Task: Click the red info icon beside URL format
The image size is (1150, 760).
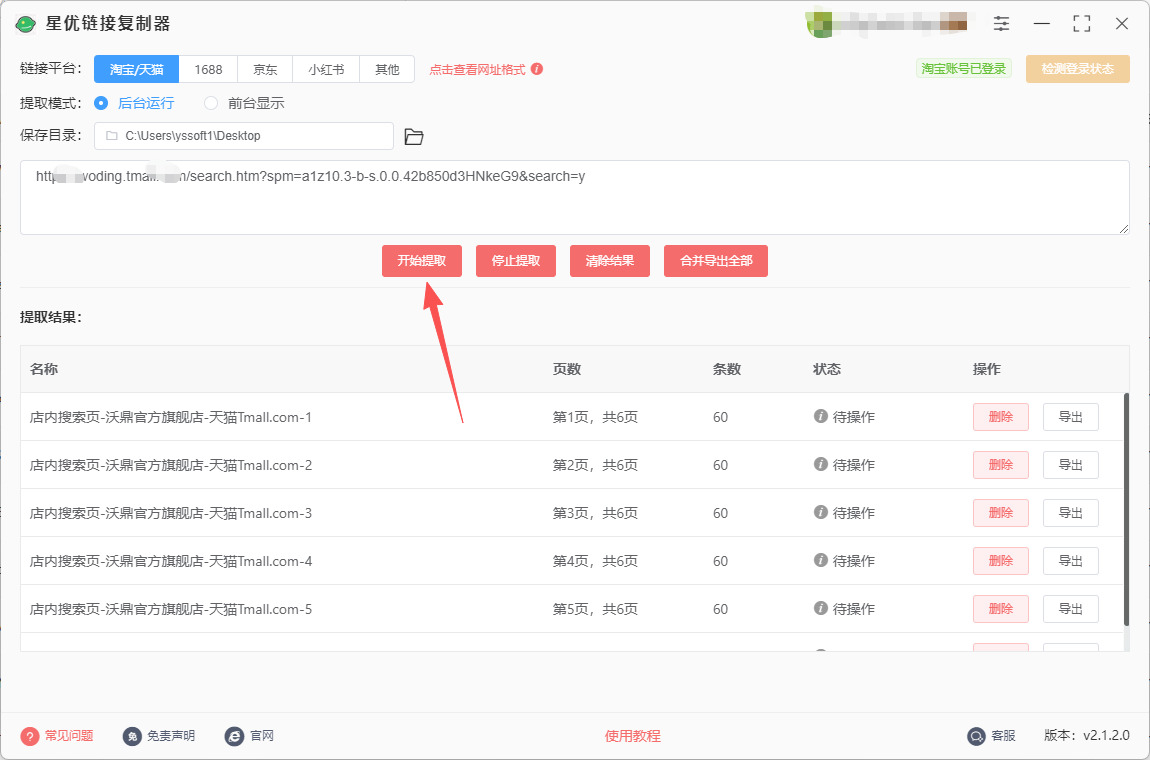Action: [x=537, y=69]
